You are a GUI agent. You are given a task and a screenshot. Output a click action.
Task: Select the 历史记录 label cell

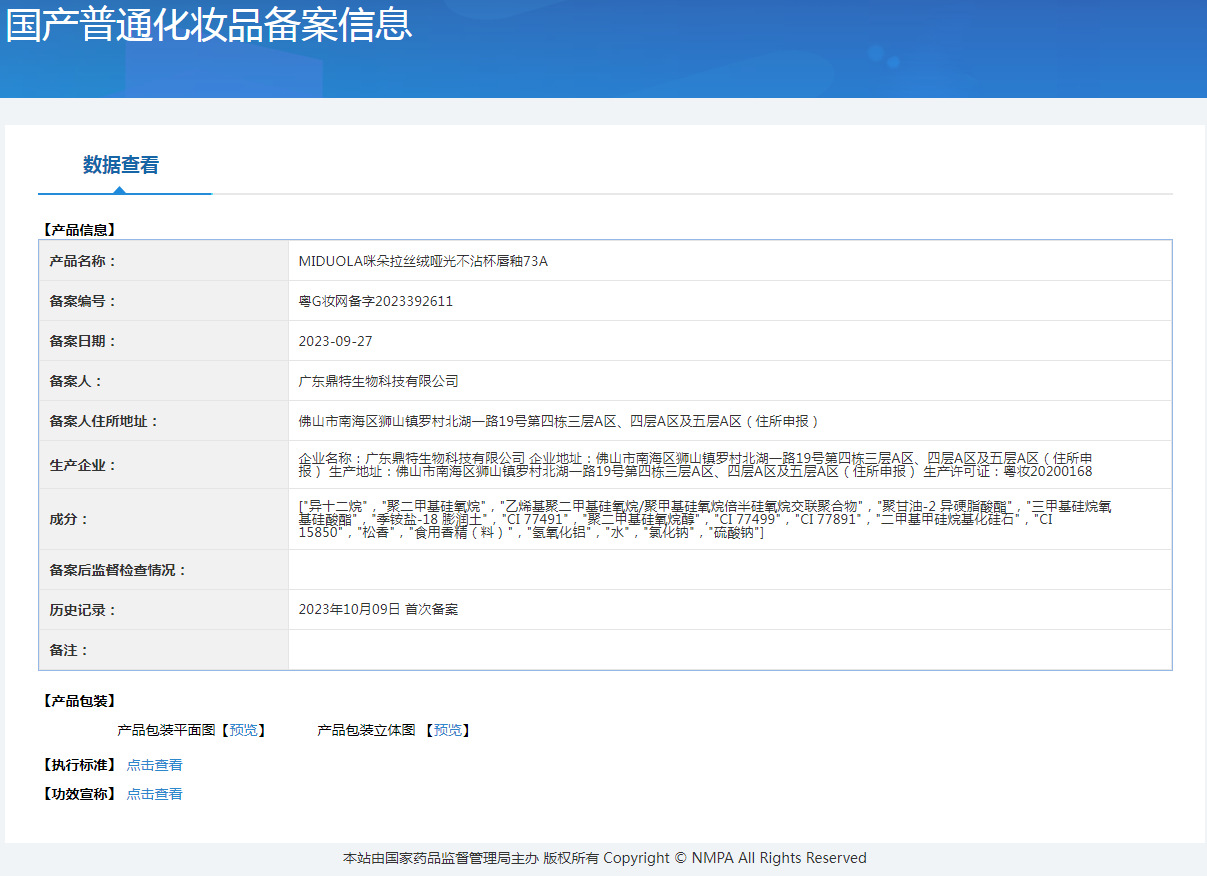164,610
